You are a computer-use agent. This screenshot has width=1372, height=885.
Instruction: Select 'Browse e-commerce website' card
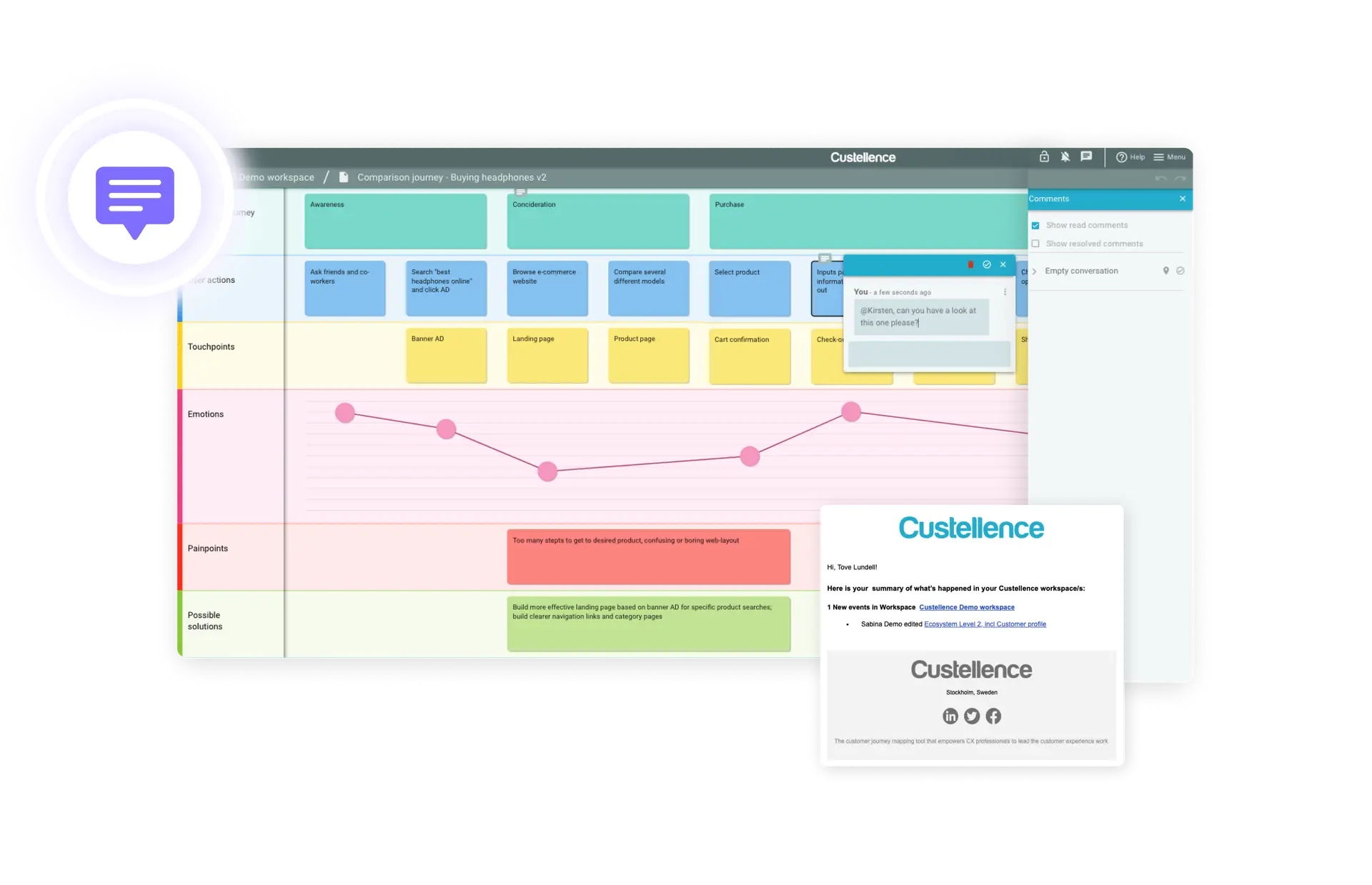tap(547, 289)
